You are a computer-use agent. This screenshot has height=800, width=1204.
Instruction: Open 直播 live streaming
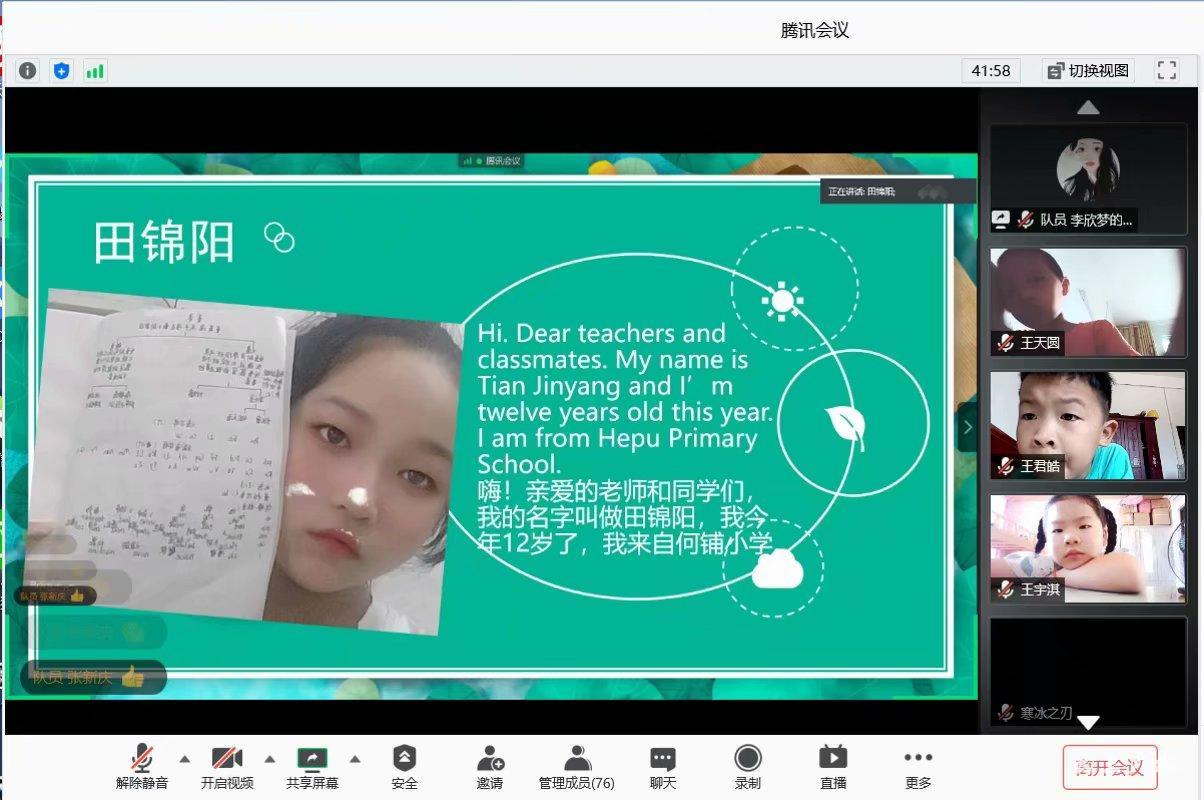[833, 767]
